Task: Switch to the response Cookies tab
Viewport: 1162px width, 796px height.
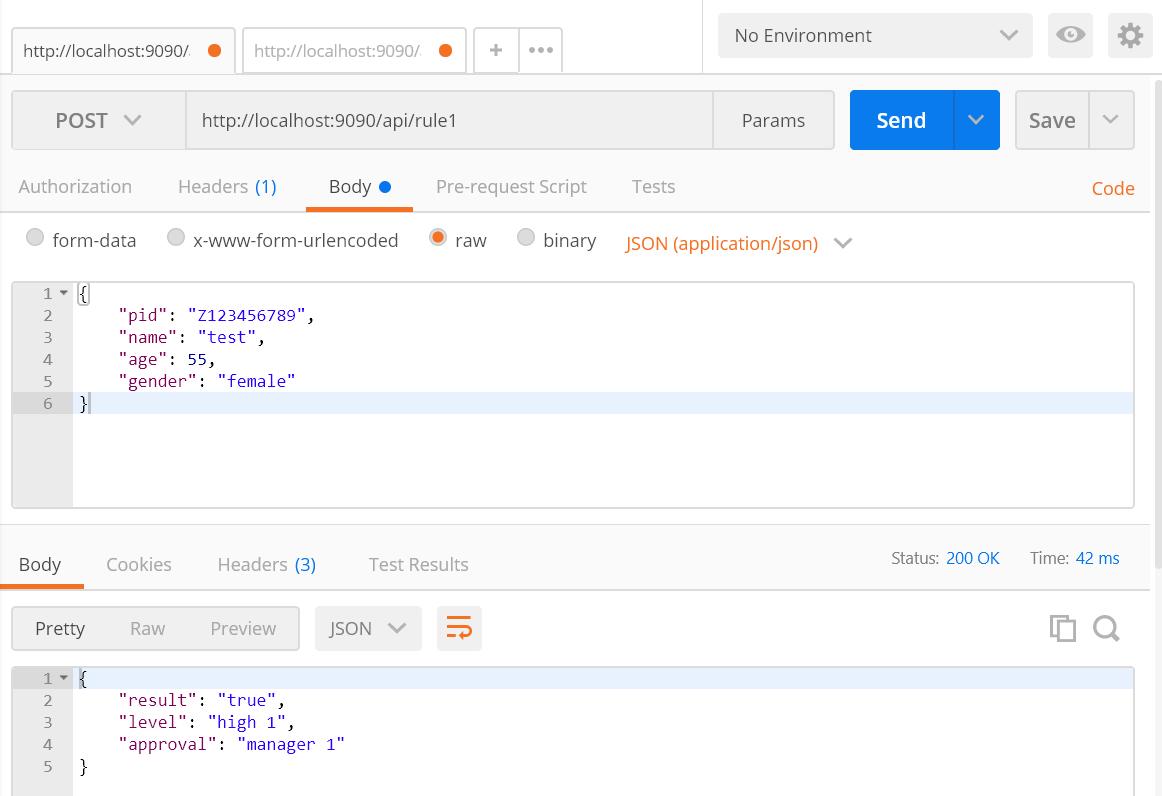Action: [139, 565]
